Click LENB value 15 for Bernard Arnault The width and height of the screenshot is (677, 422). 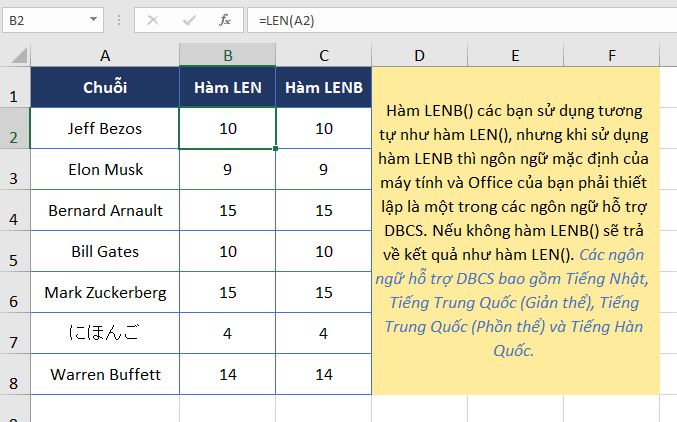324,210
